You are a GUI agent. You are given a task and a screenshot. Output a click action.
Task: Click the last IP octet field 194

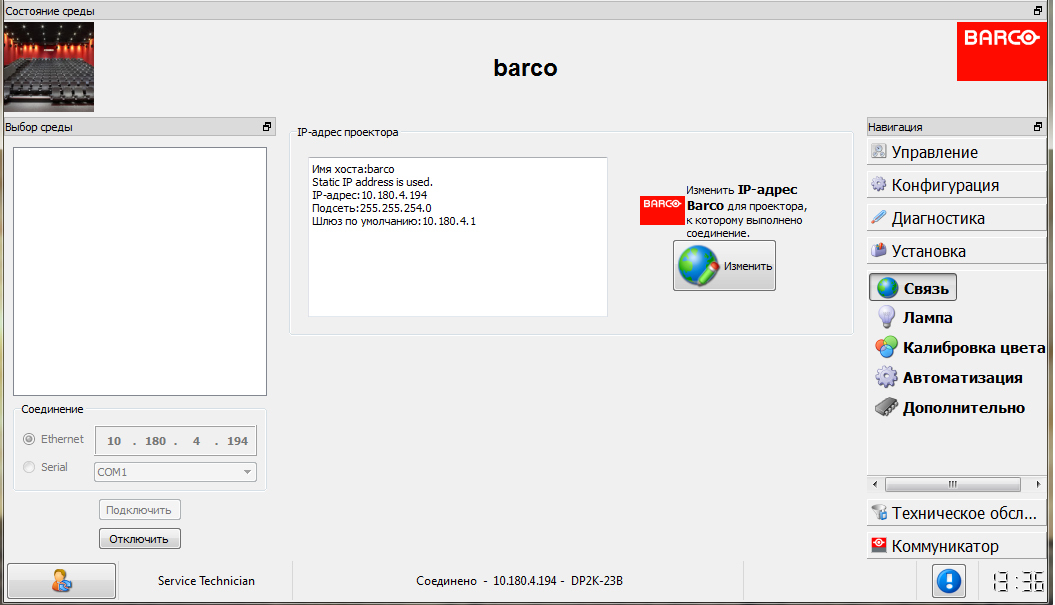tap(237, 441)
